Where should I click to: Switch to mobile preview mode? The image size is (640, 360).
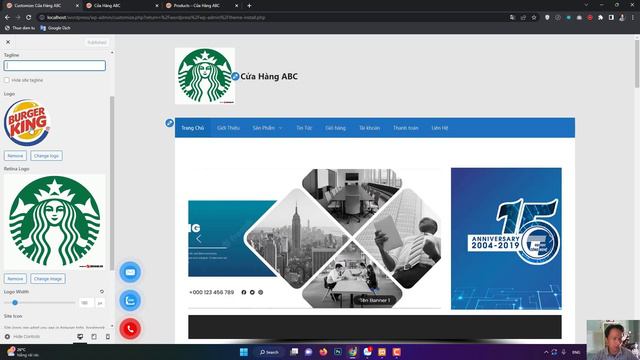click(x=108, y=336)
